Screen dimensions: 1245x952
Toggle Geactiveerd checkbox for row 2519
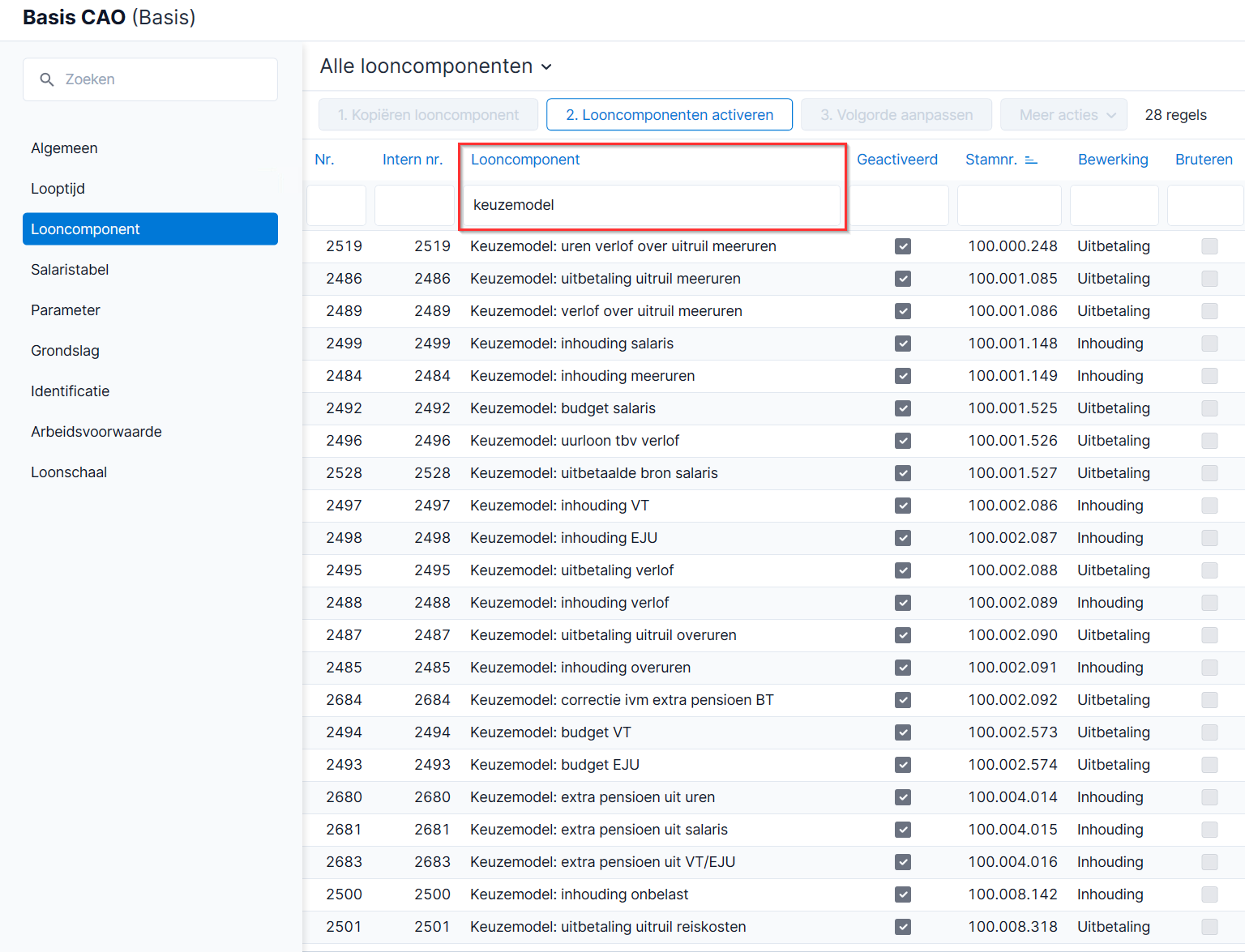(x=903, y=246)
